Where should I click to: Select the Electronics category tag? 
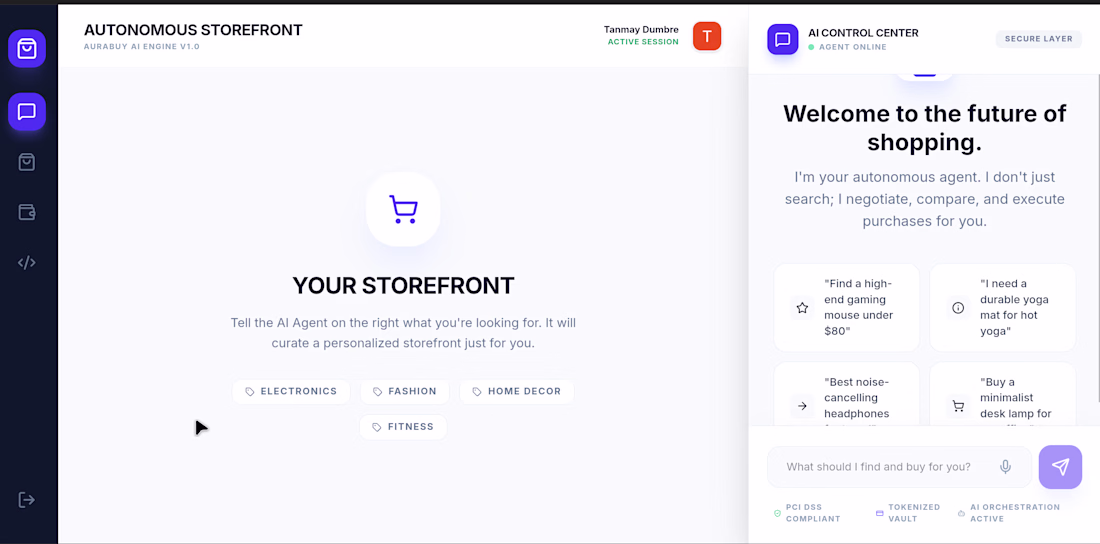(x=291, y=392)
